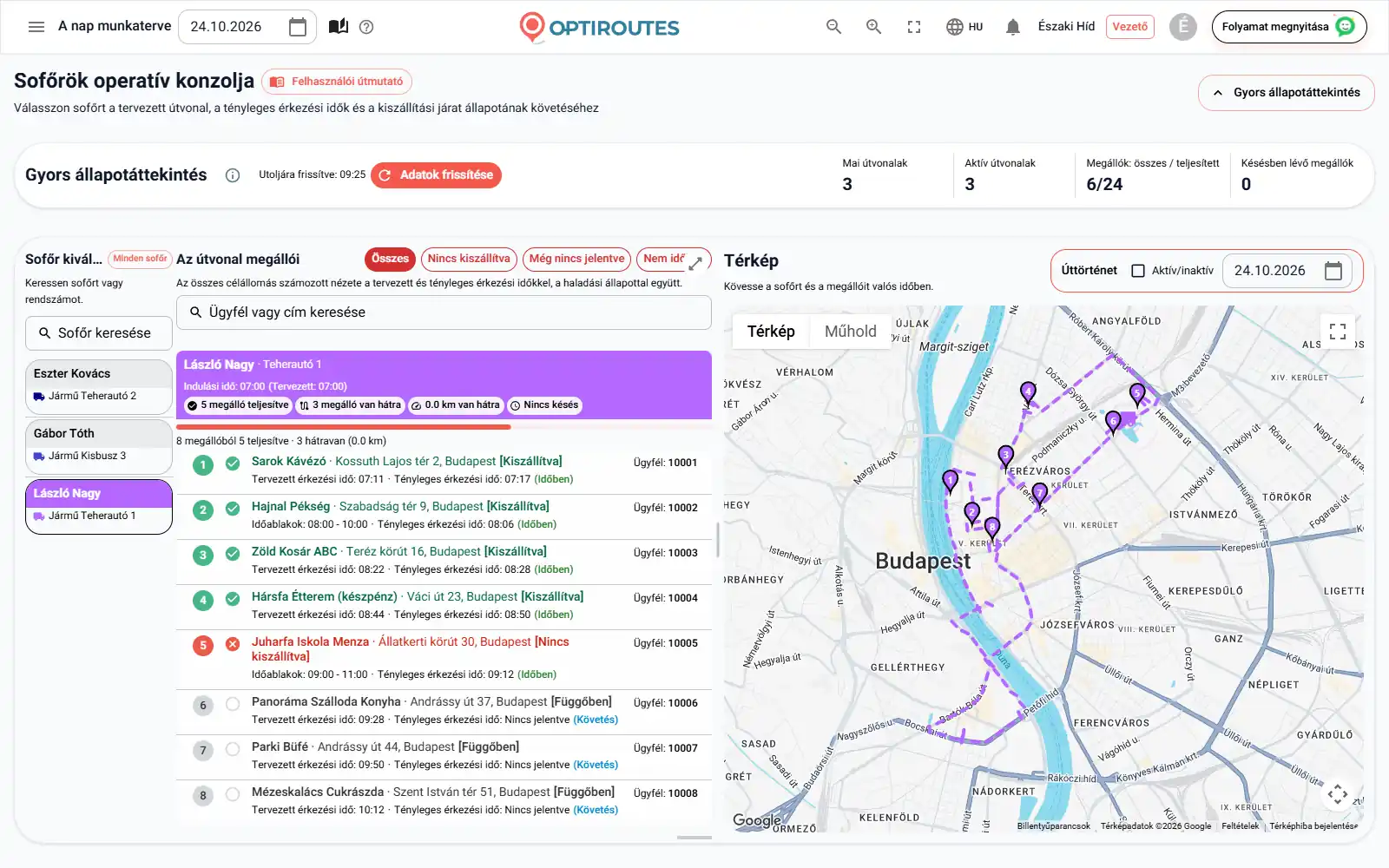Toggle status circle for Mézeskalács Cukrászda
The height and width of the screenshot is (868, 1389).
[x=233, y=794]
